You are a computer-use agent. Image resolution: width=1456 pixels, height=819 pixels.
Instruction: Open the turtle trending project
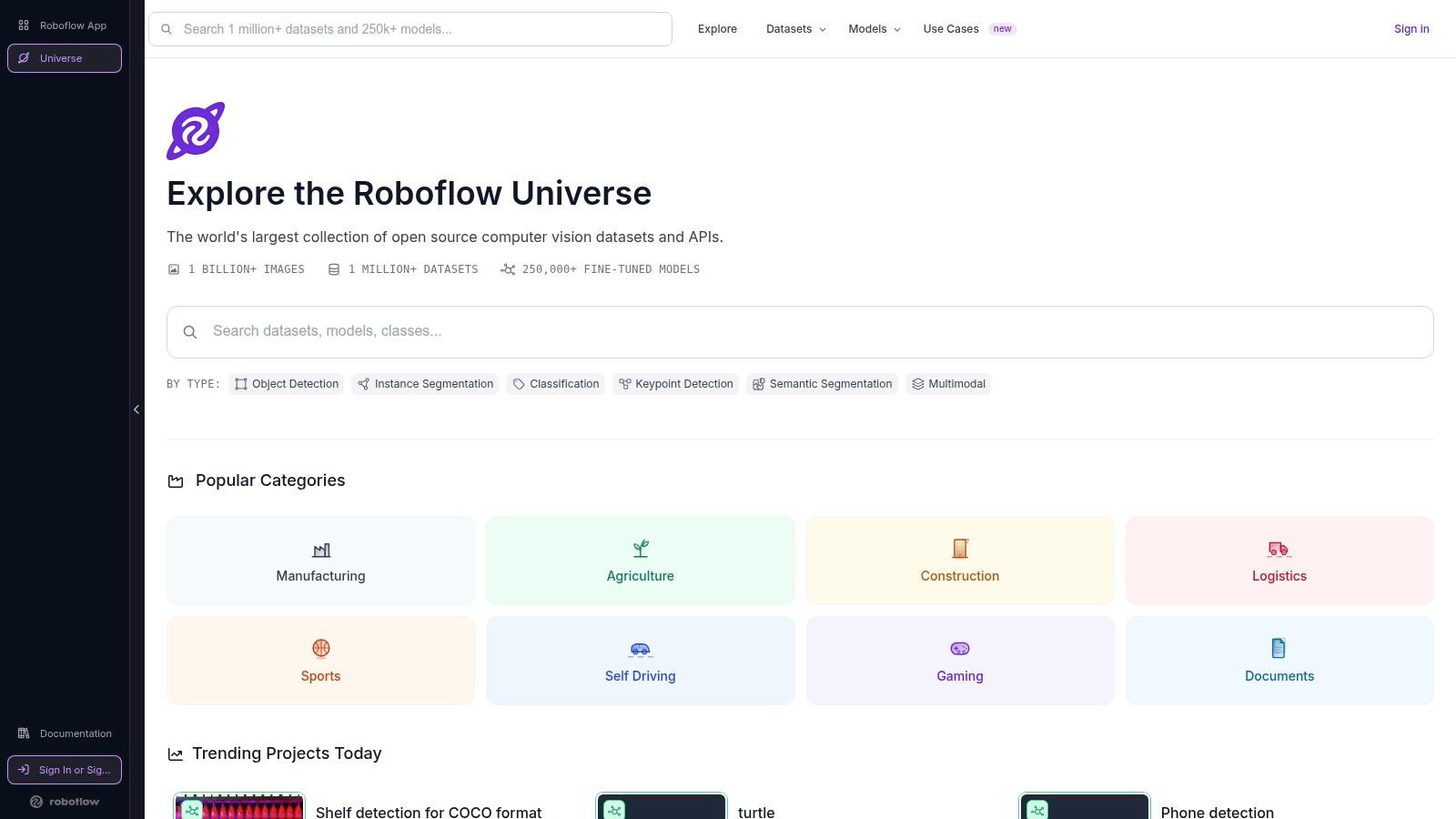(x=756, y=811)
